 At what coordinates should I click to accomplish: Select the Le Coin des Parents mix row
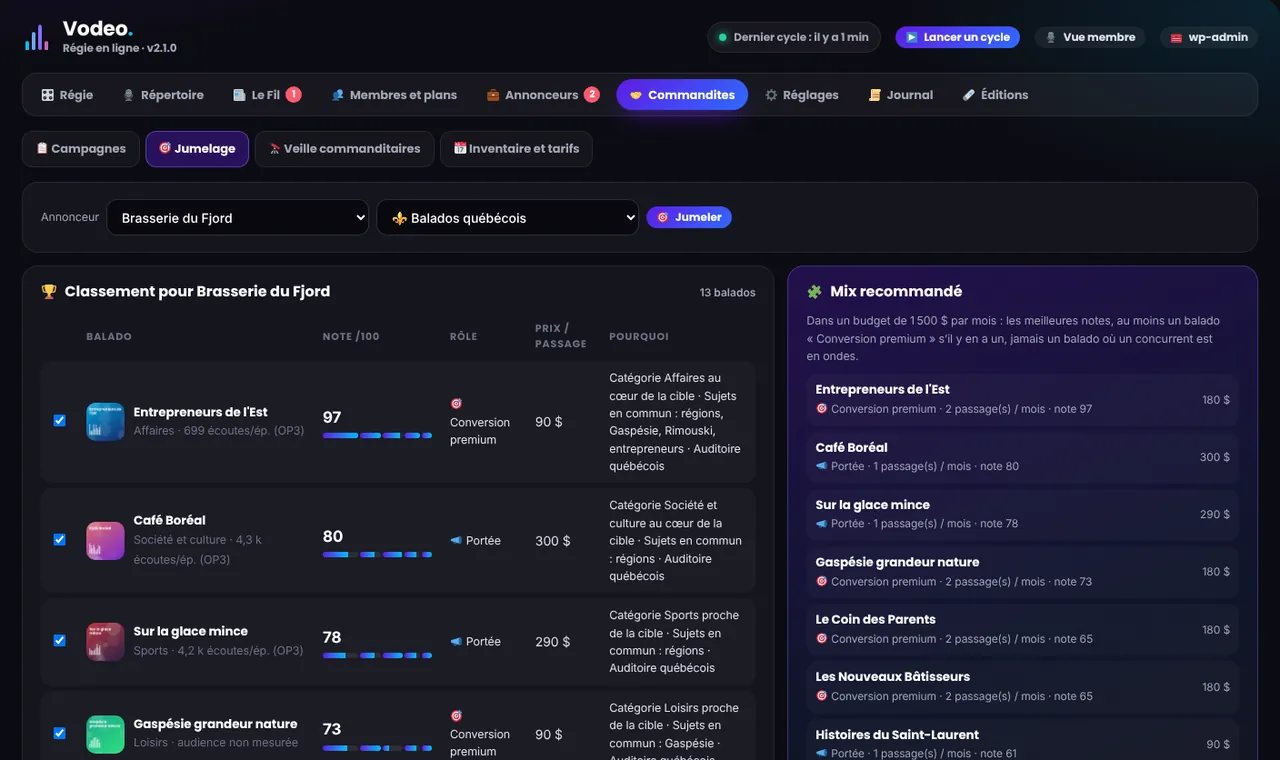tap(1022, 629)
